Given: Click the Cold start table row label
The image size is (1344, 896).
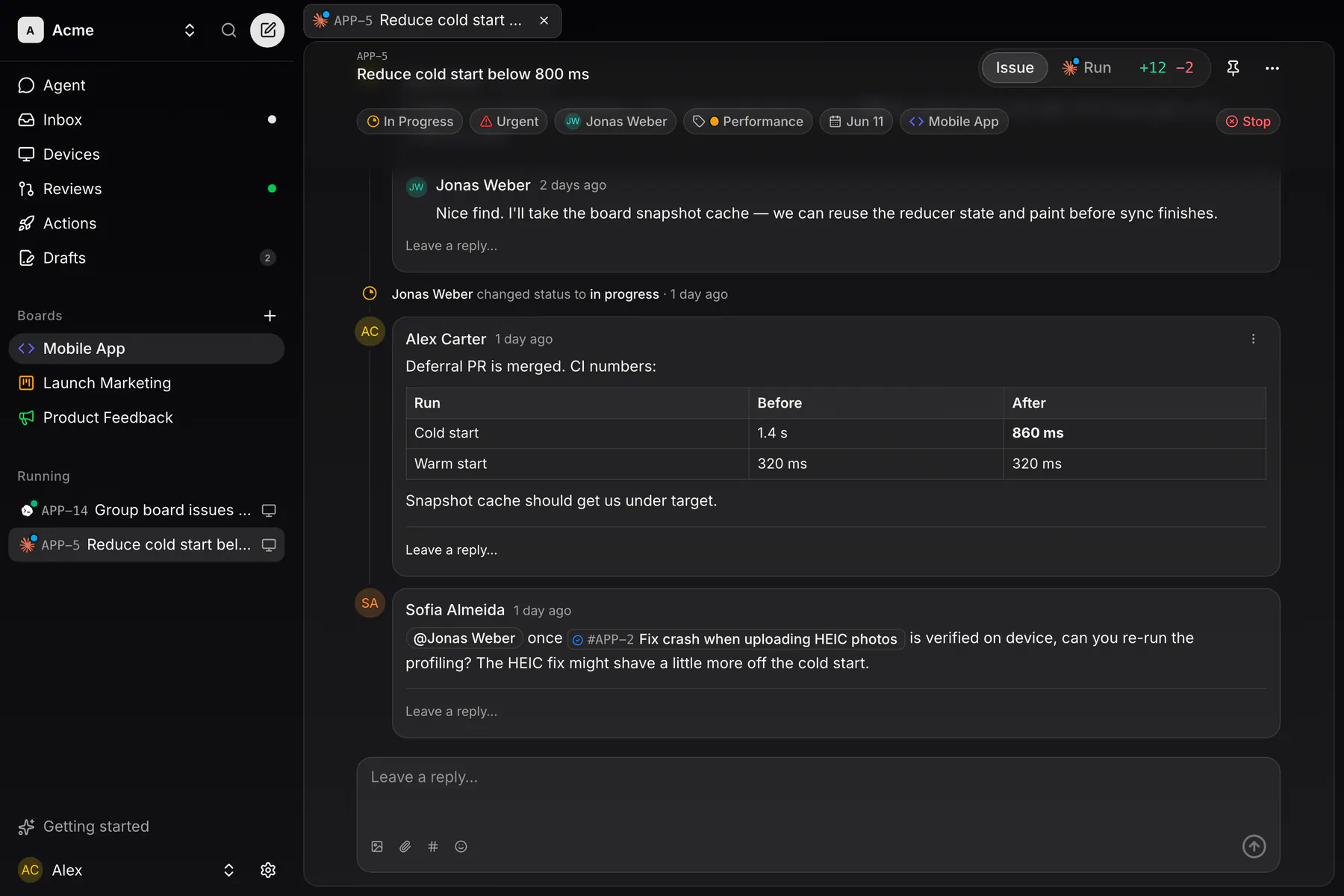Looking at the screenshot, I should coord(447,433).
